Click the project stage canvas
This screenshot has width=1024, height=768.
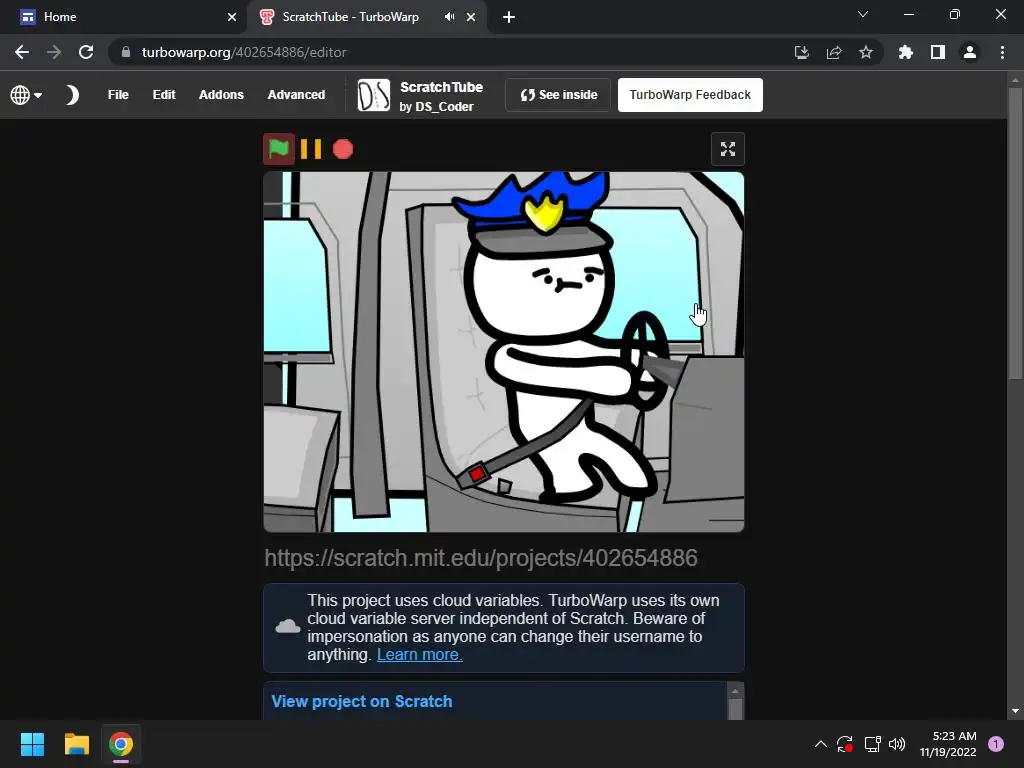(x=504, y=352)
